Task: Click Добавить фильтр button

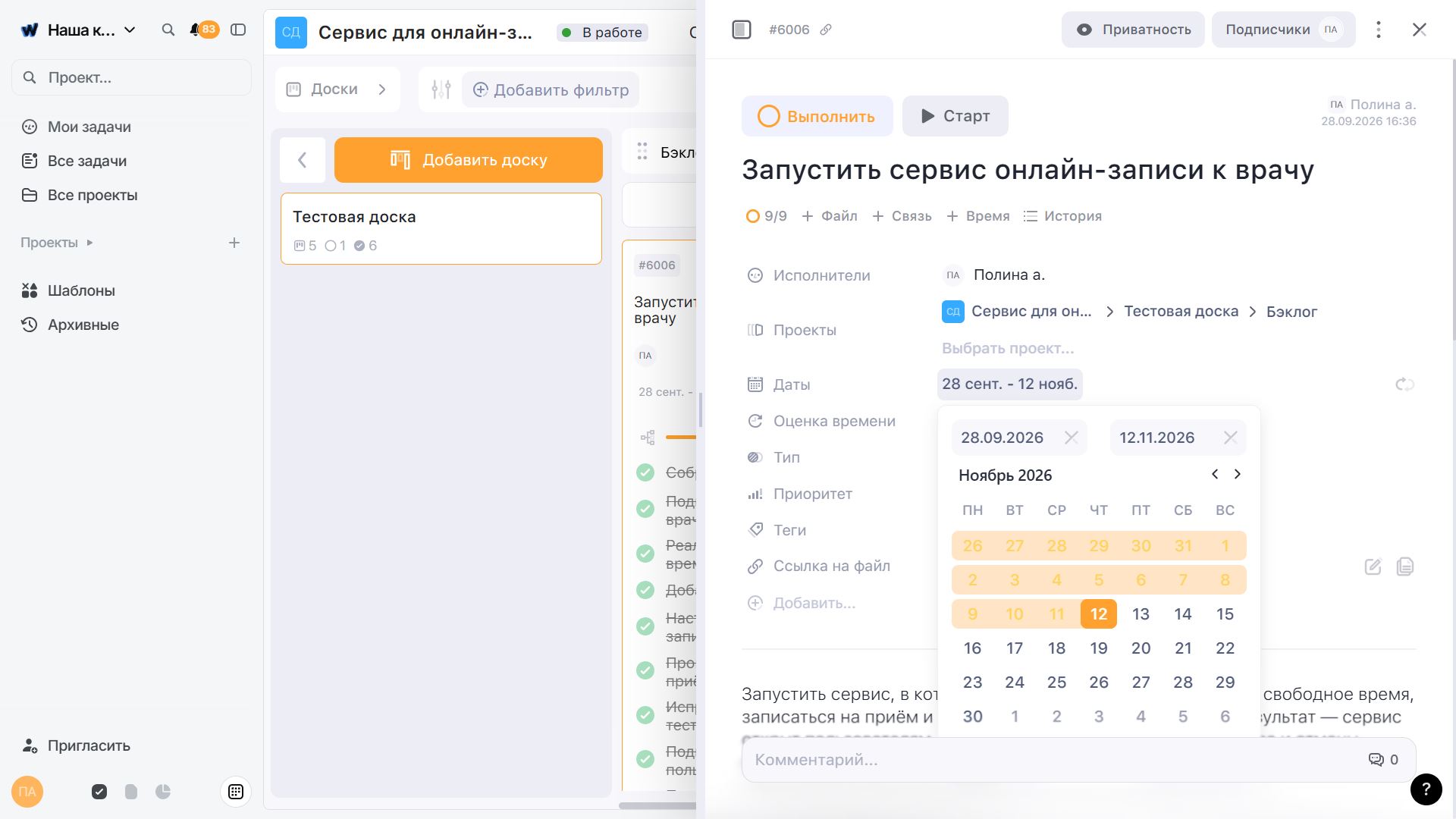Action: pos(551,89)
